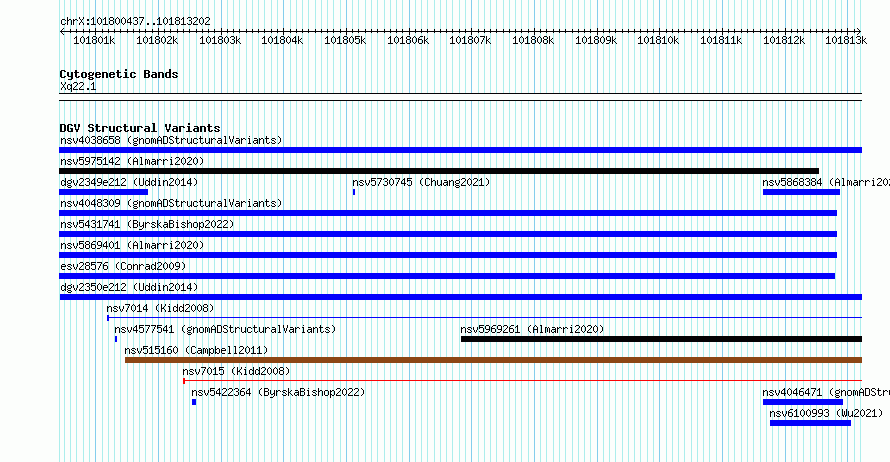Click blue bar of esv28576
The height and width of the screenshot is (462, 890).
coord(447,276)
